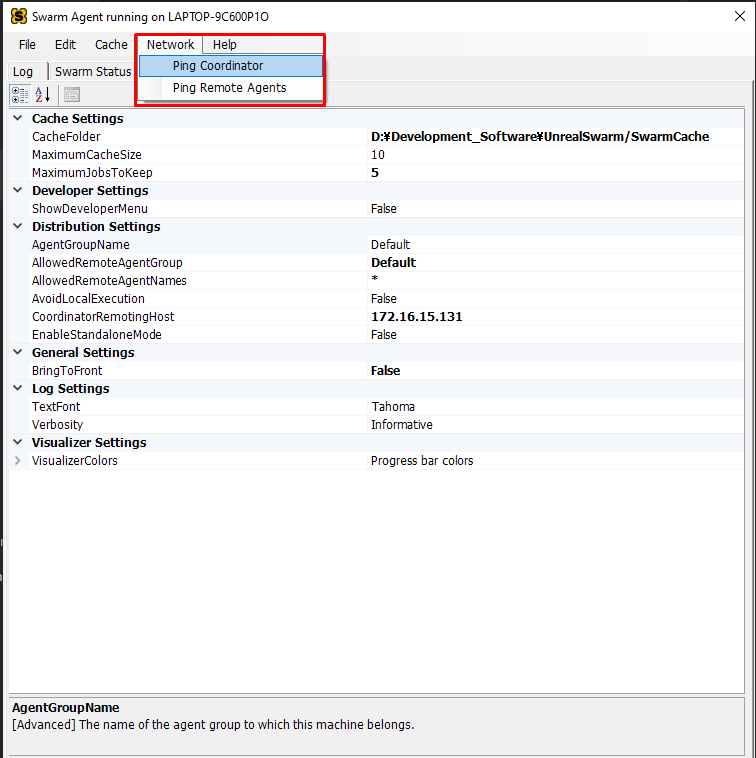Click the Swarm Agent title bar icon
Viewport: 756px width, 758px height.
pyautogui.click(x=18, y=17)
